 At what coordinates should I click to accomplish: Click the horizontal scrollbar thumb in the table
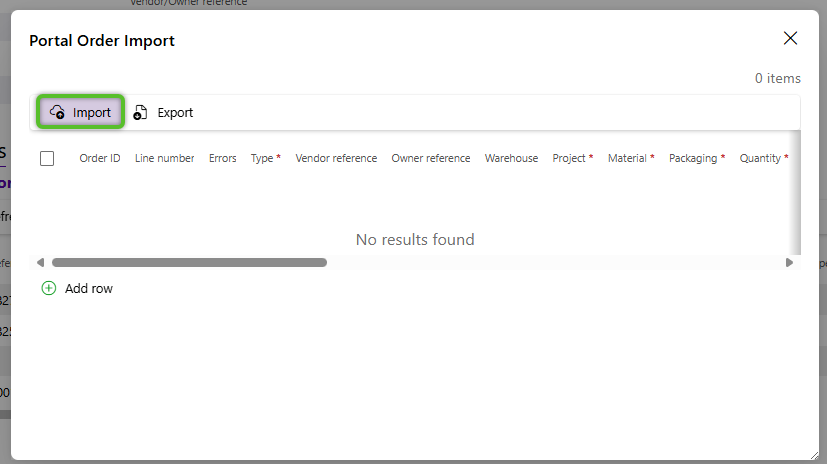189,263
